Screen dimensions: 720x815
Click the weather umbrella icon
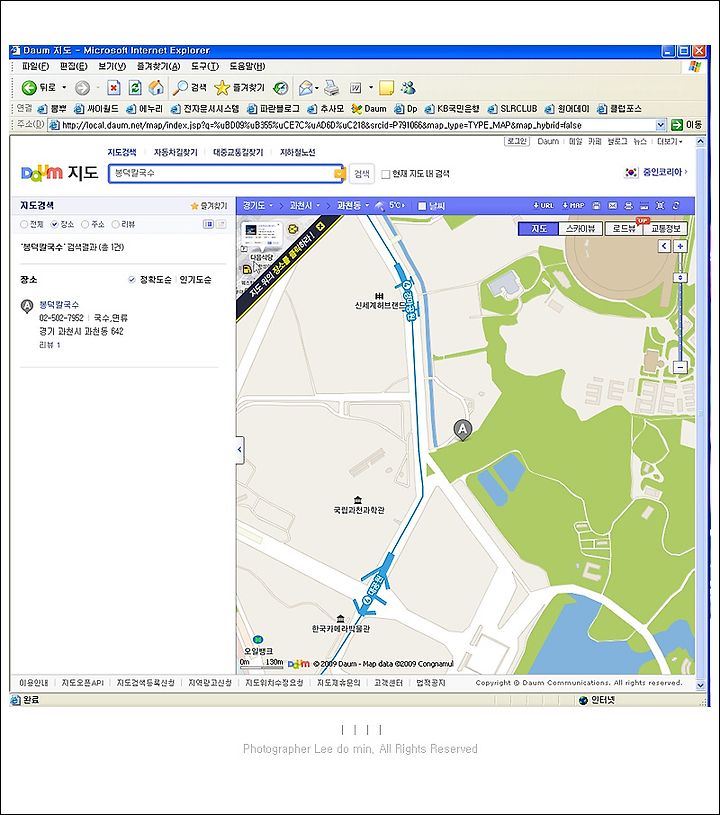click(x=379, y=206)
